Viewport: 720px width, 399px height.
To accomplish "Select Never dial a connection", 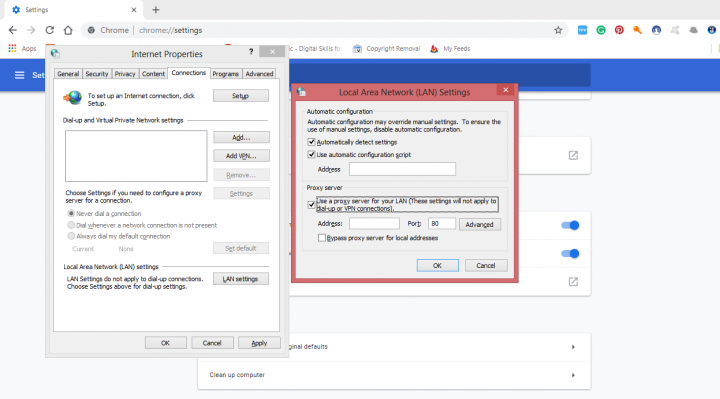I will [71, 214].
